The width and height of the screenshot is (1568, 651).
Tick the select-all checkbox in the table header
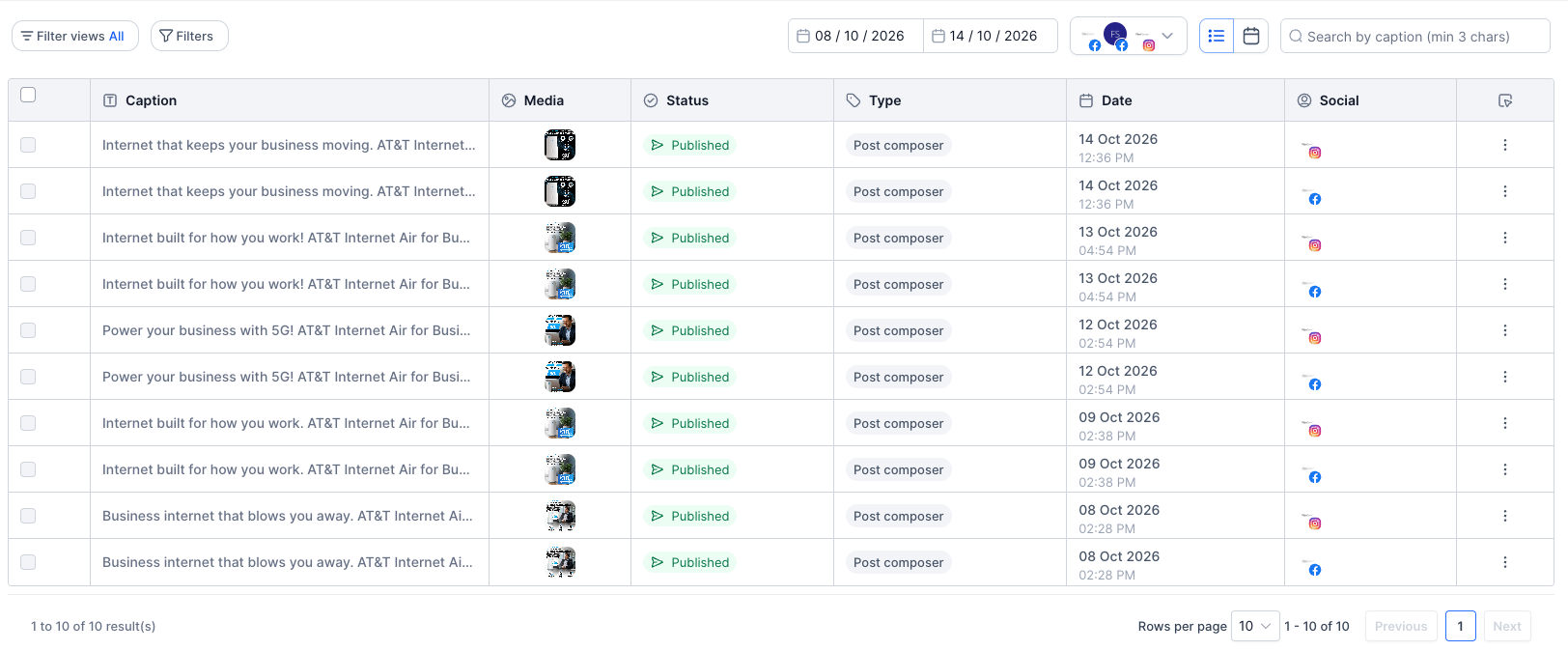tap(28, 95)
